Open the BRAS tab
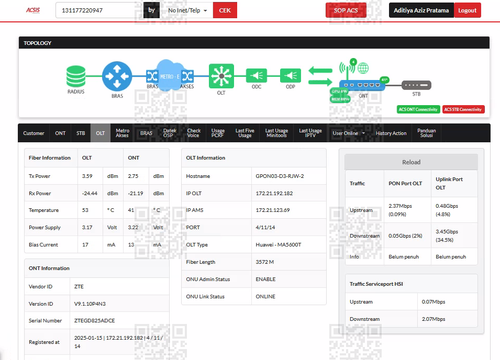This screenshot has height=360, width=500. [146, 133]
